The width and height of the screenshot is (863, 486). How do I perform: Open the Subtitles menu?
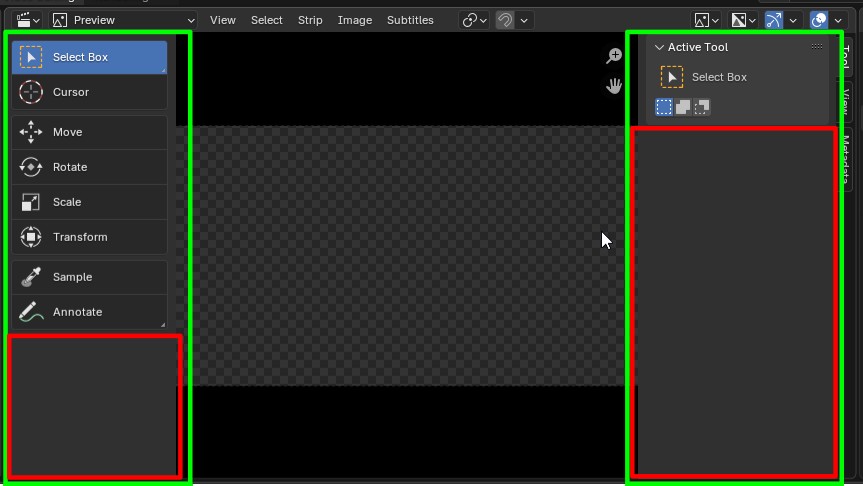point(410,20)
